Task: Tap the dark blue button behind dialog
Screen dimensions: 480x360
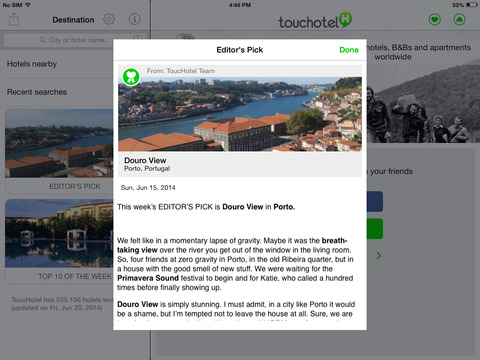Action: (x=375, y=201)
